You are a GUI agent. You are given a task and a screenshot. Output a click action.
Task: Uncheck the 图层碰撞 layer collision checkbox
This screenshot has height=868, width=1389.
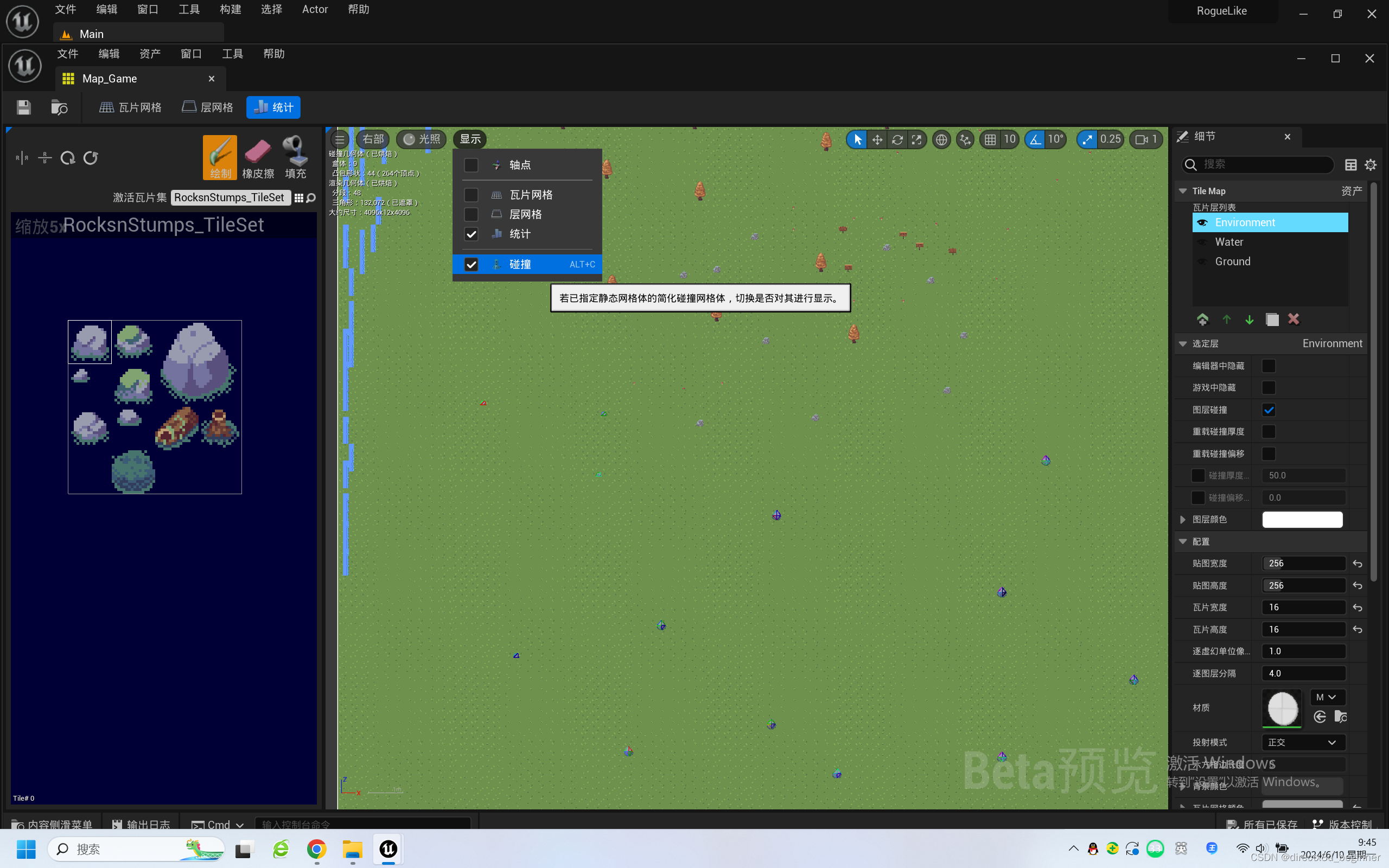click(1269, 410)
